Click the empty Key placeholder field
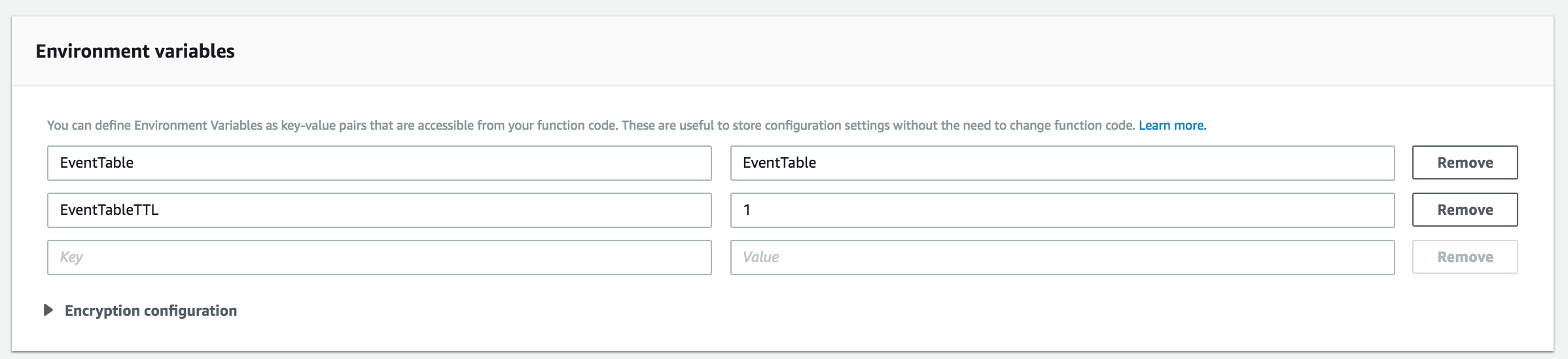The width and height of the screenshot is (1568, 359). (379, 257)
